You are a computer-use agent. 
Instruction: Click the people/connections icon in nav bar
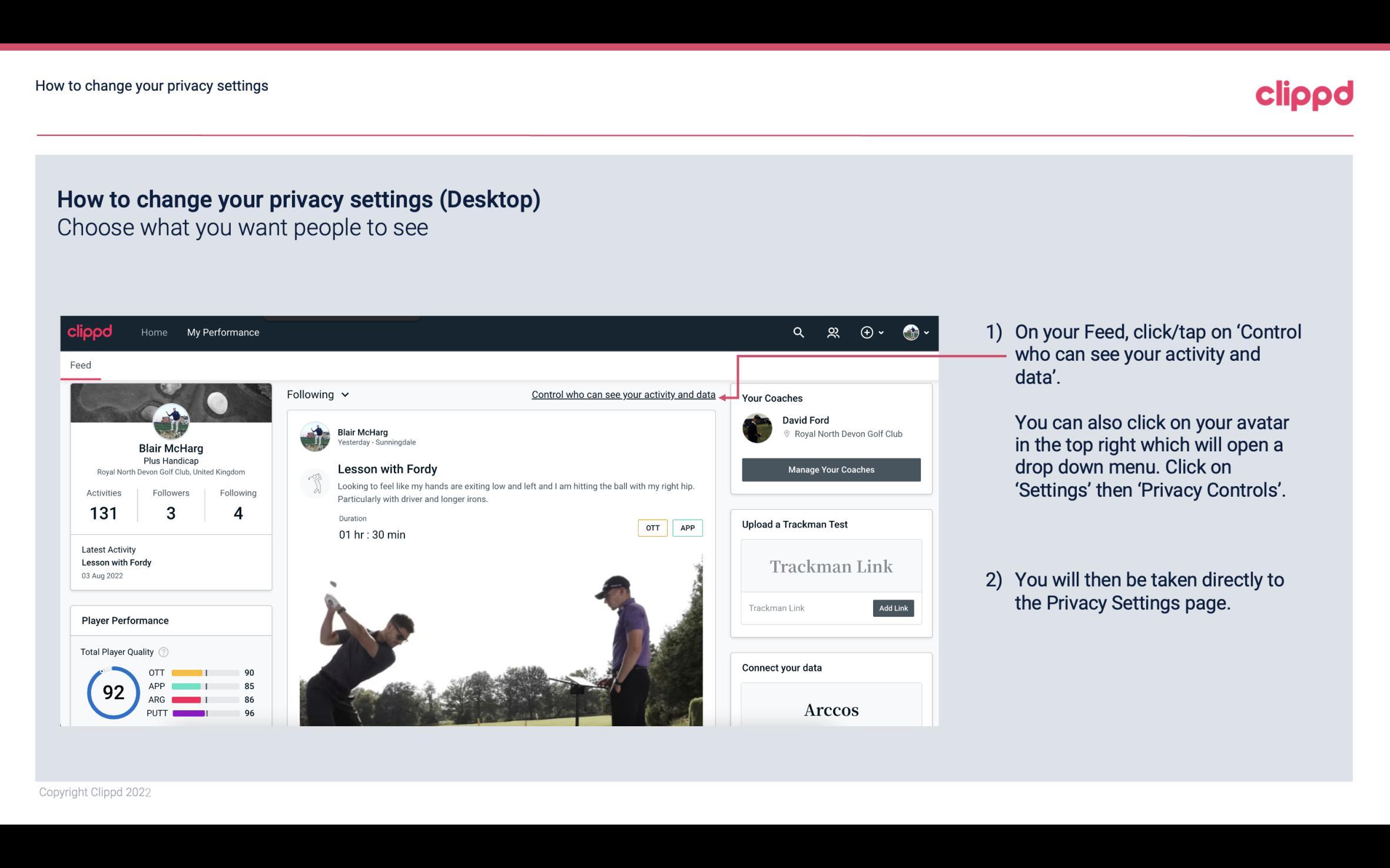point(833,332)
